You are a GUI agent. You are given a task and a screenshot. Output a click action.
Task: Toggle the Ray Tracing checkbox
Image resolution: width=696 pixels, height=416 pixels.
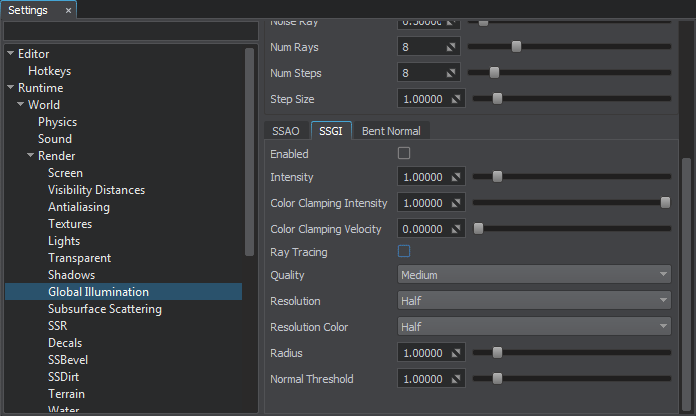(x=404, y=252)
